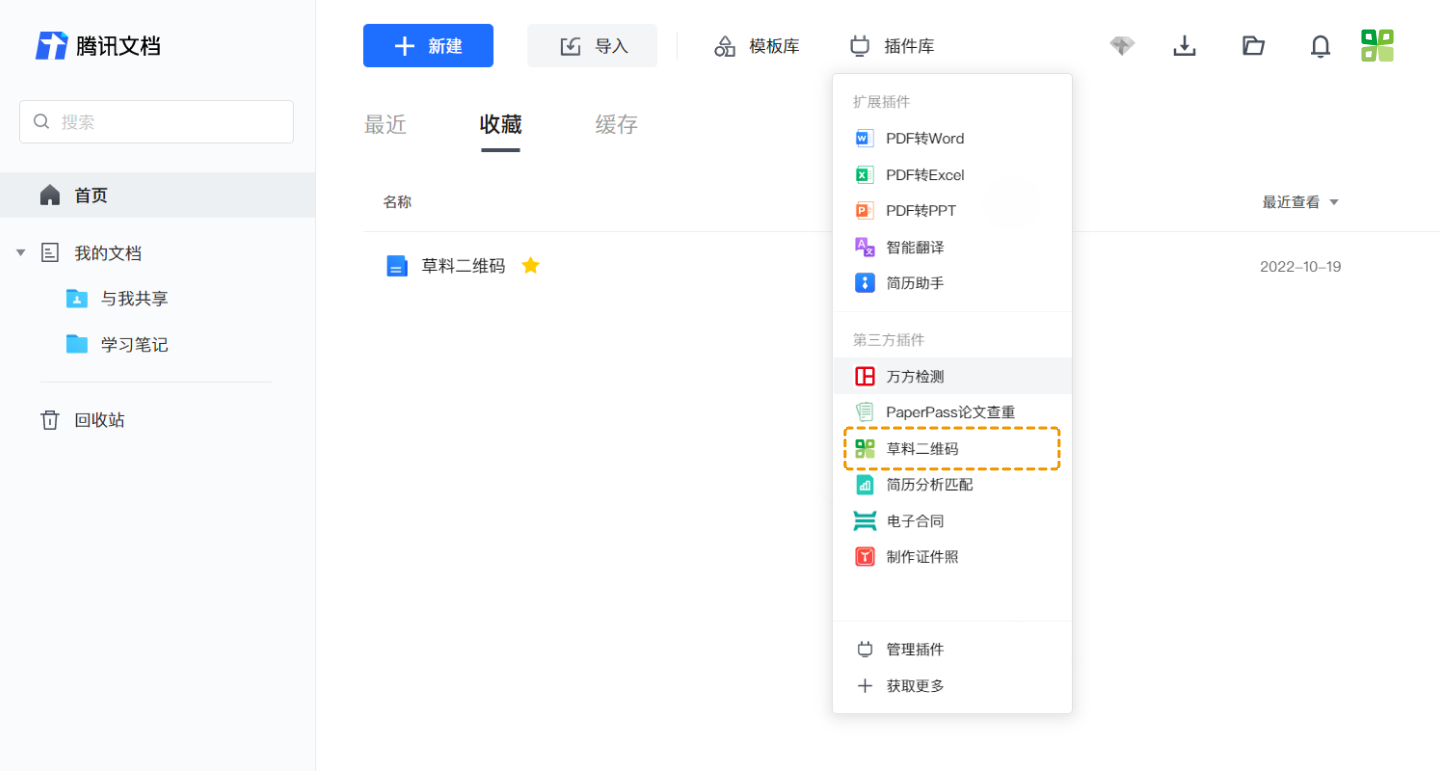This screenshot has width=1440, height=771.
Task: Click 获取更多 get more plugins
Action: [952, 686]
